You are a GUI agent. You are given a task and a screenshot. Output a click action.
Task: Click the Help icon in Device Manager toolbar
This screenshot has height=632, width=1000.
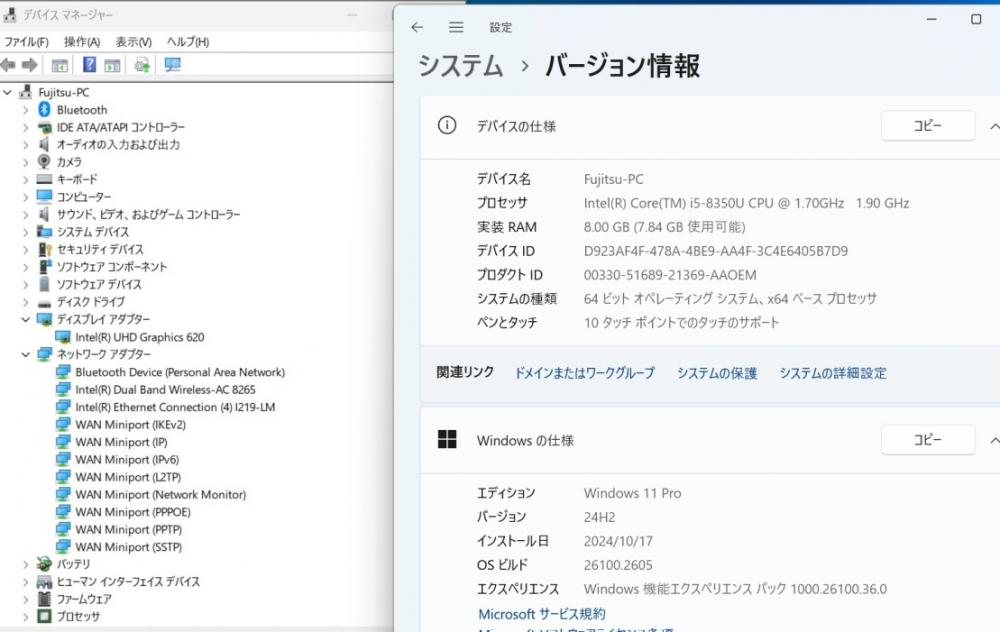(89, 64)
